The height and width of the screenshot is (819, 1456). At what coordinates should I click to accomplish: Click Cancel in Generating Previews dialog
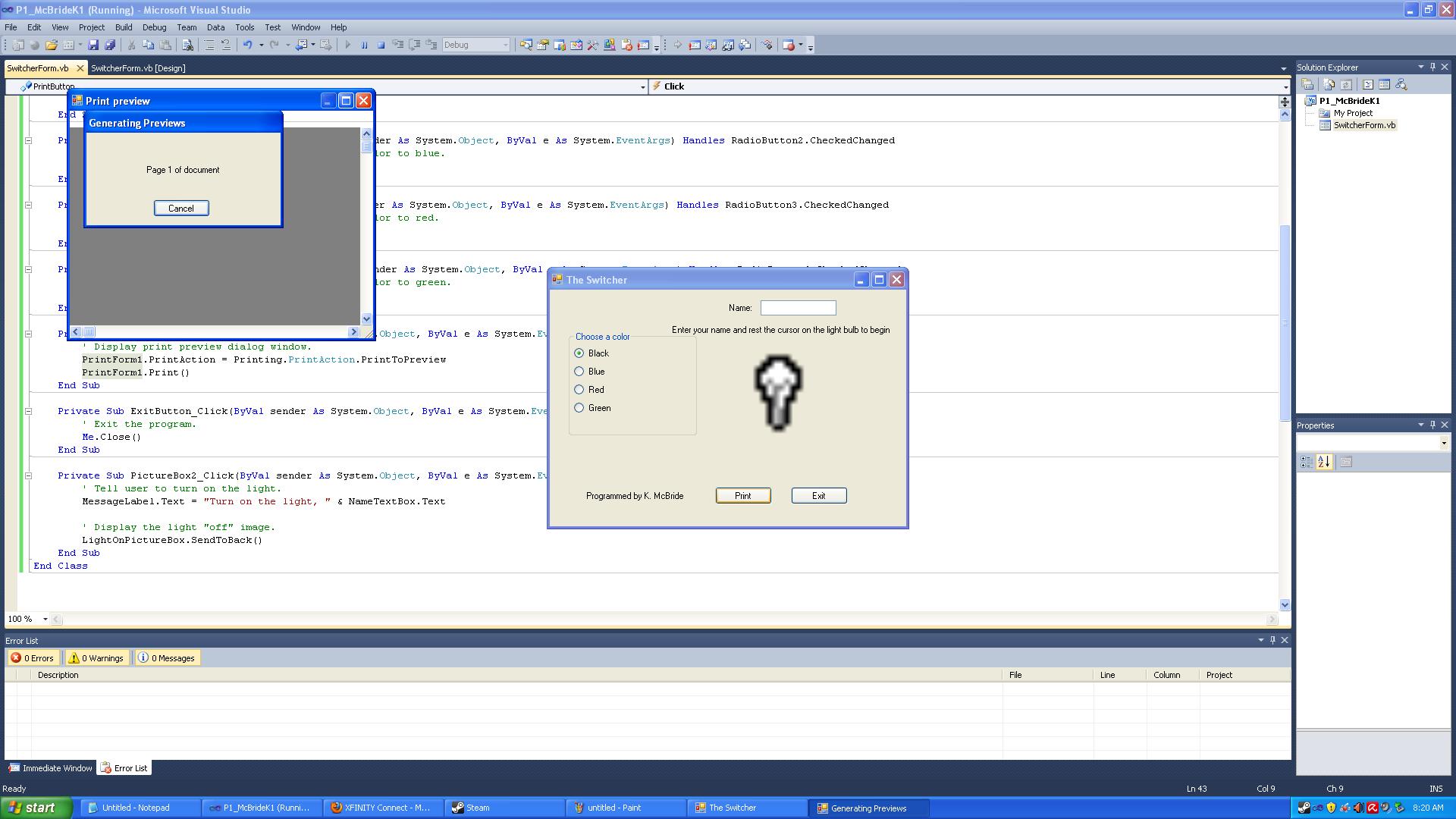(x=181, y=209)
